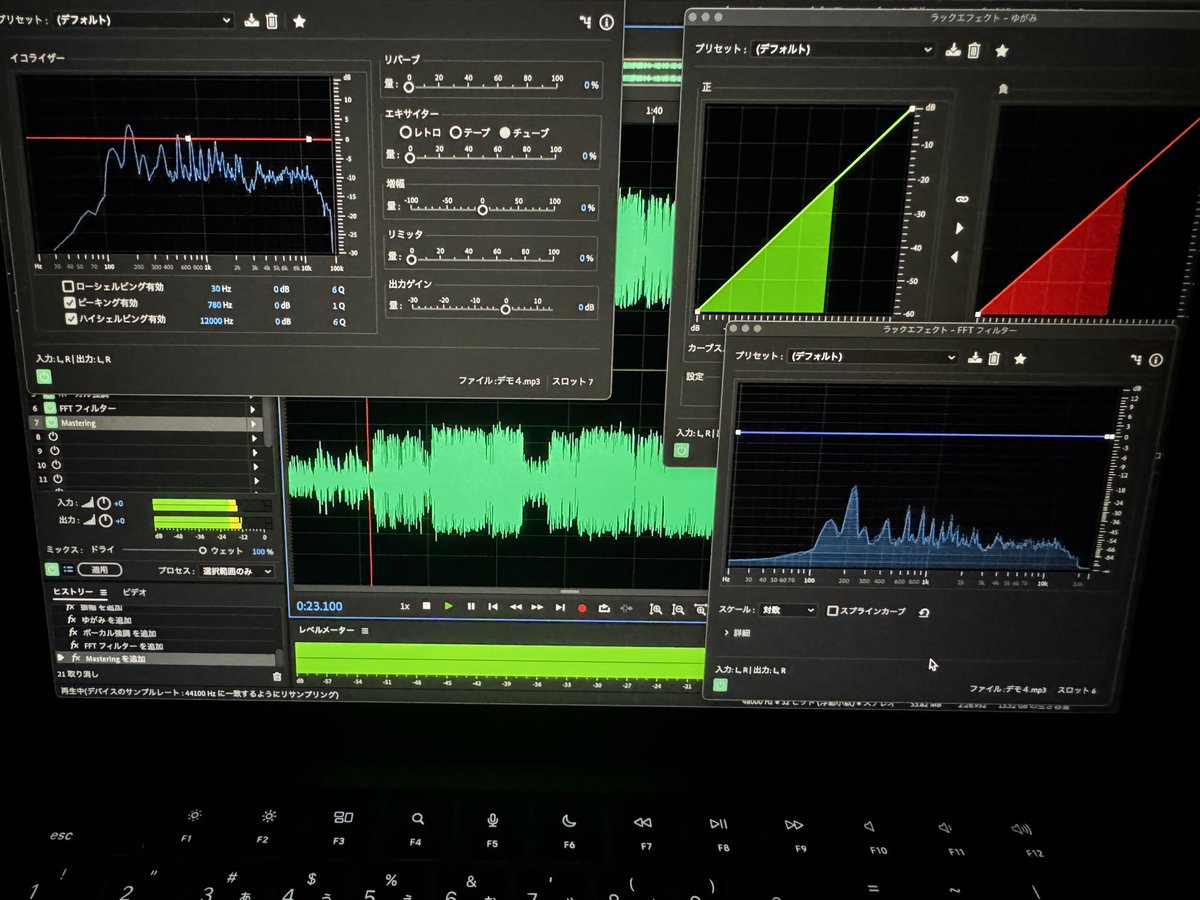Toggle power for FFT フィルター rack slot
The image size is (1200, 900).
(x=51, y=409)
